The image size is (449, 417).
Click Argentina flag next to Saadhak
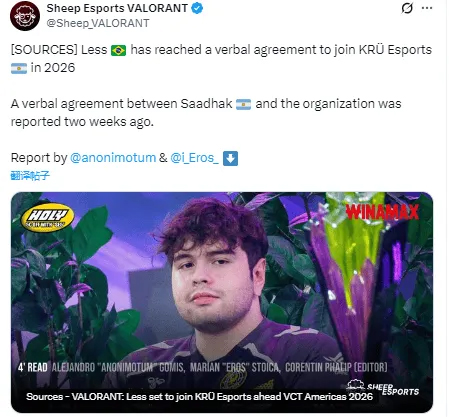[243, 104]
